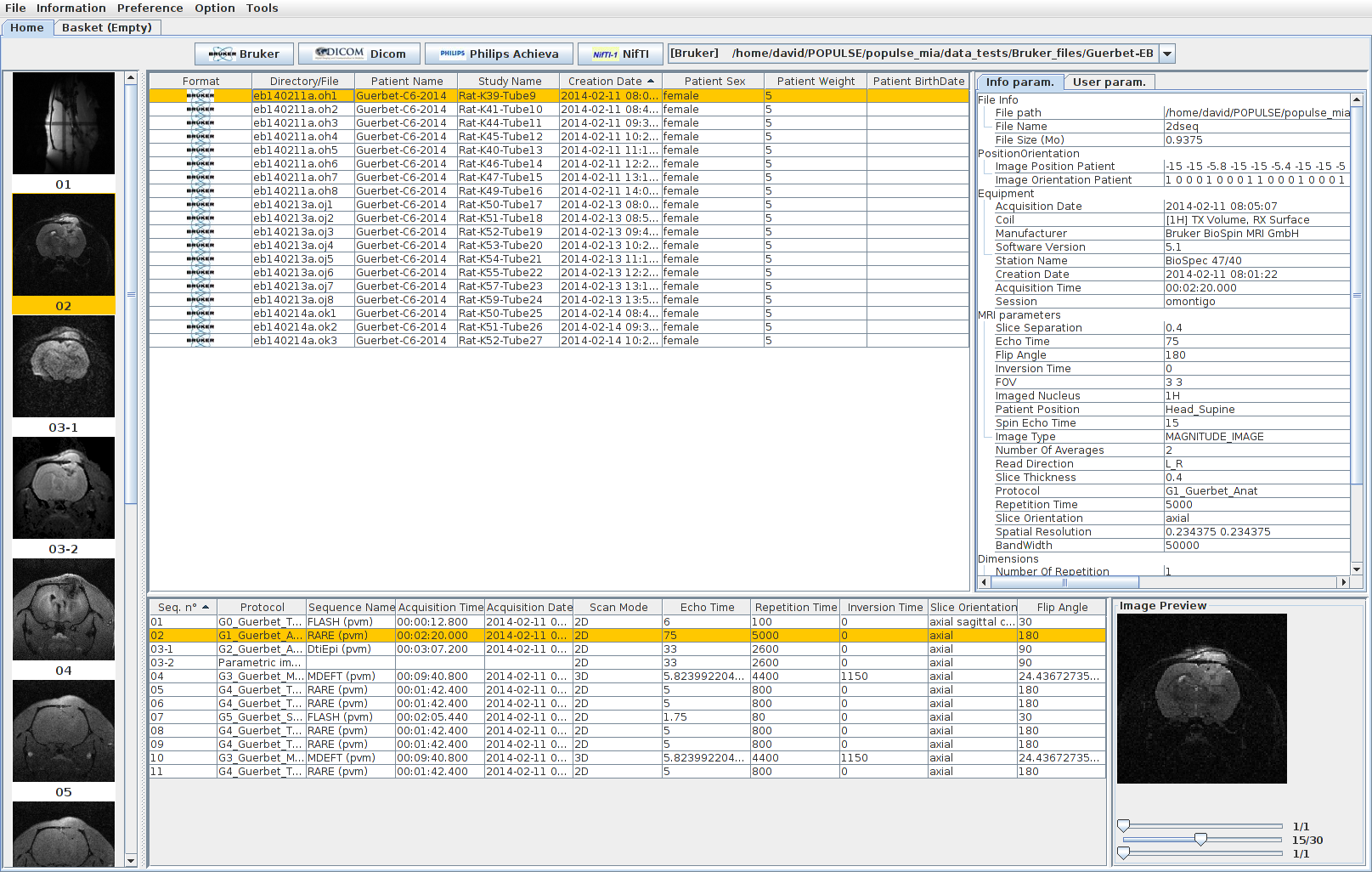1372x872 pixels.
Task: Move the 15/30 slice slider handle
Action: pyautogui.click(x=1200, y=840)
